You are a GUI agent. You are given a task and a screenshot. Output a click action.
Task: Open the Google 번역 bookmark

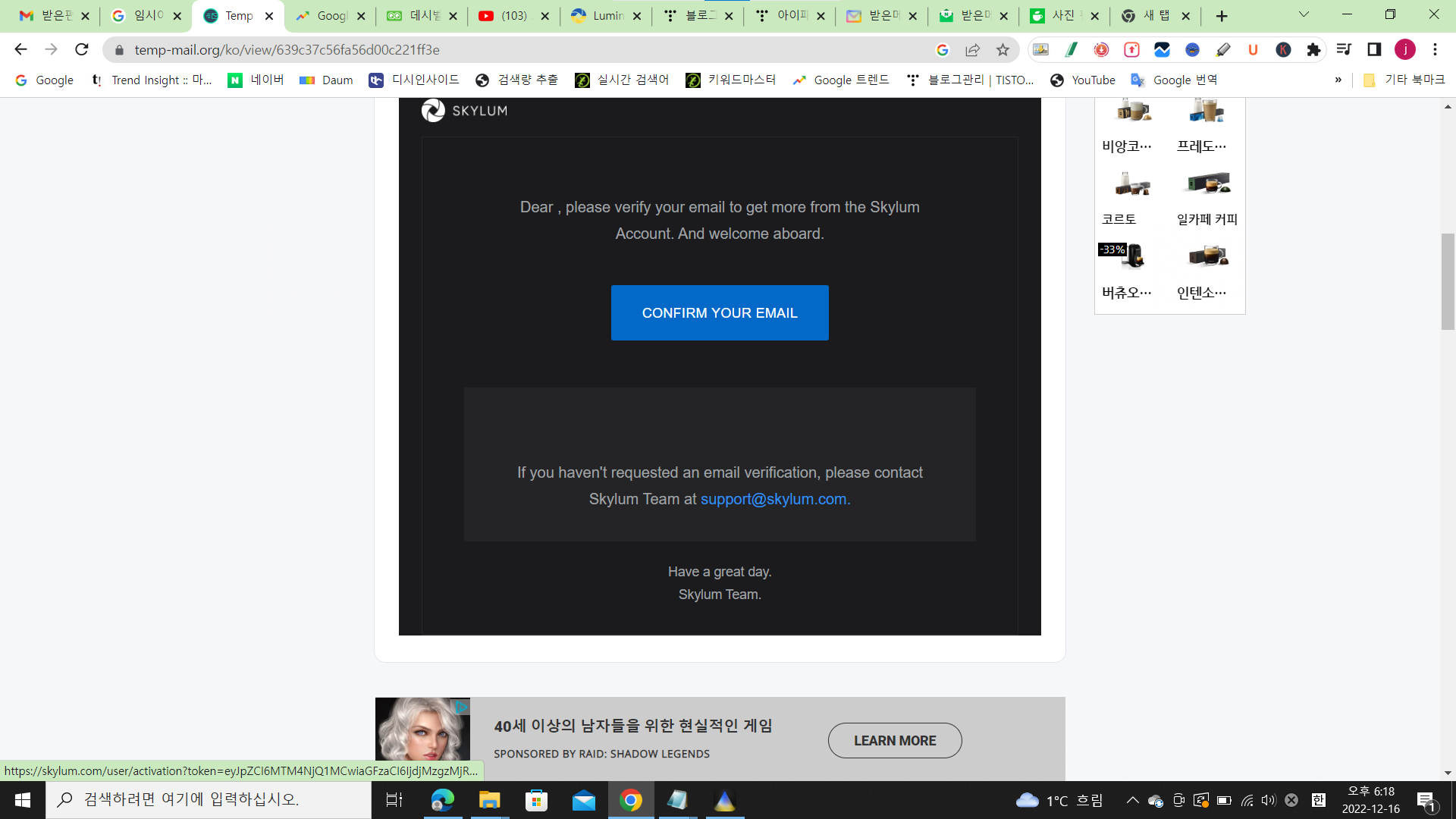pyautogui.click(x=1174, y=80)
